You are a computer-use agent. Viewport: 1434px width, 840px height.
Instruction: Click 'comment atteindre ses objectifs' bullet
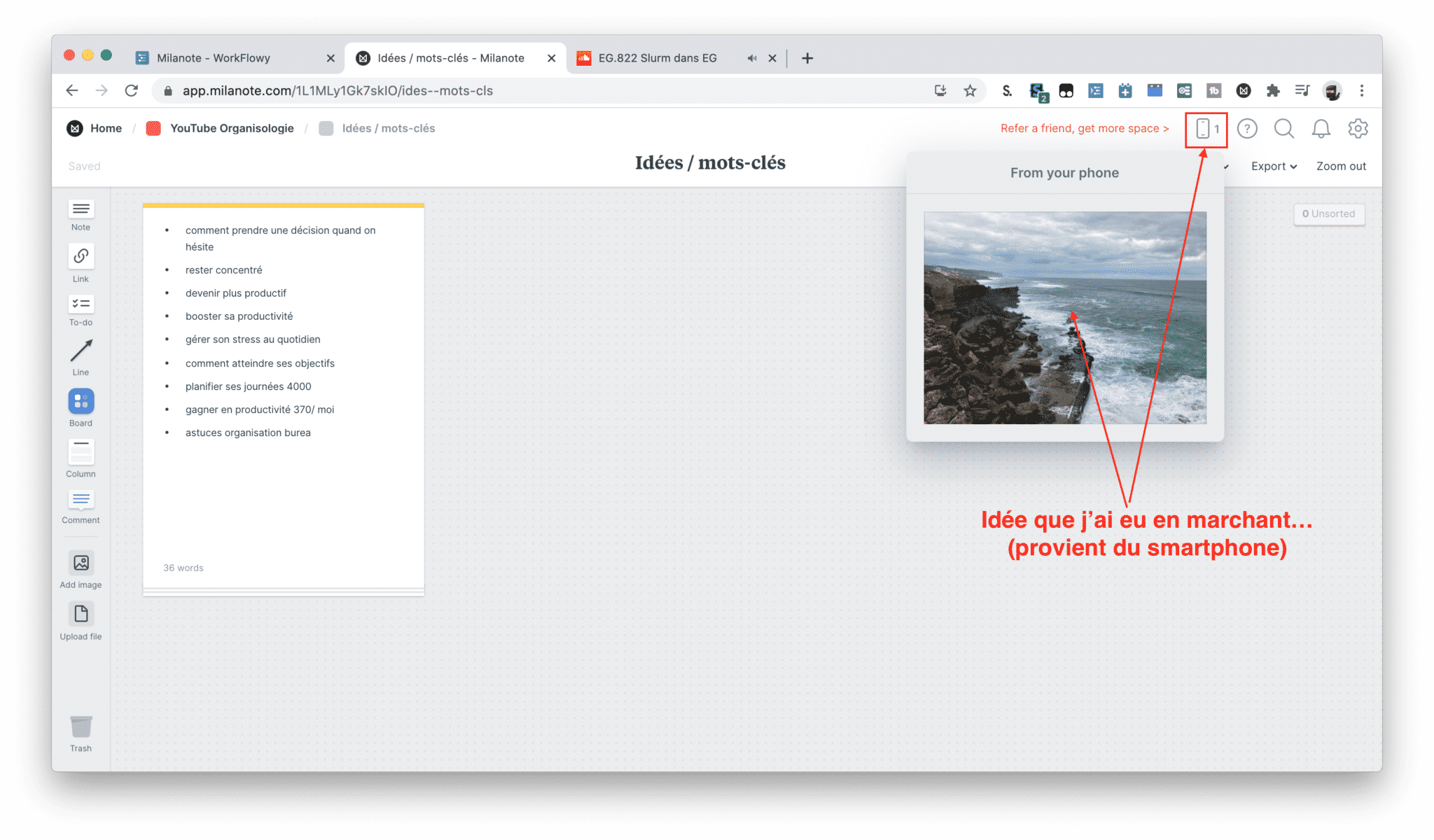(260, 363)
